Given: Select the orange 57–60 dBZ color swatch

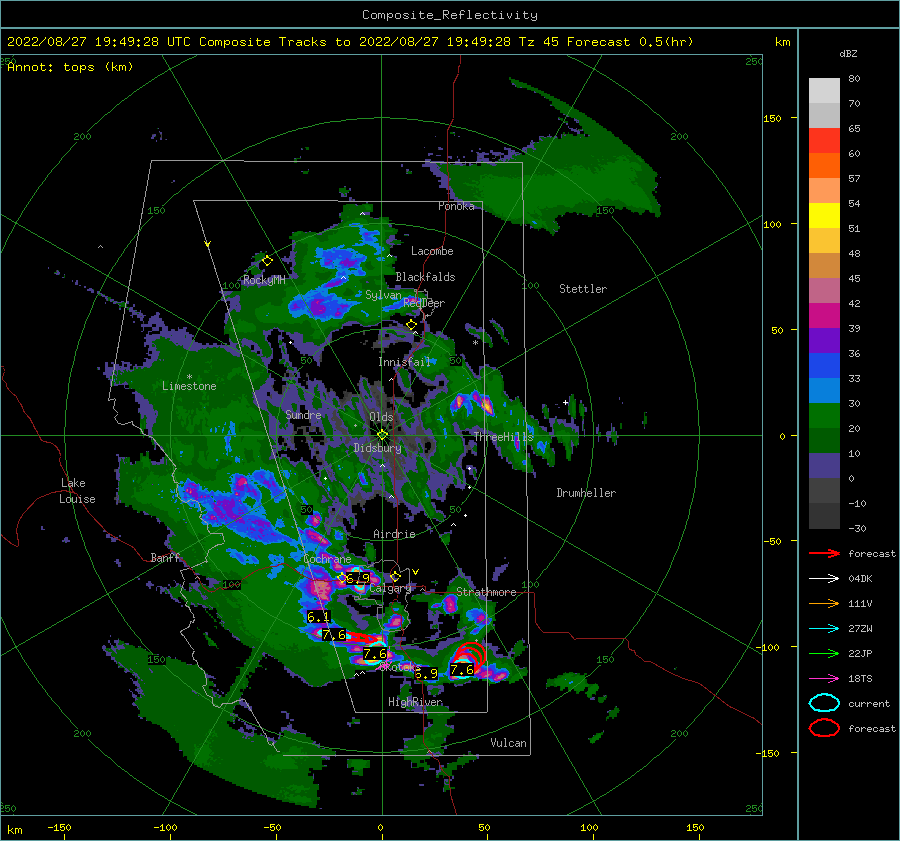Looking at the screenshot, I should [824, 166].
